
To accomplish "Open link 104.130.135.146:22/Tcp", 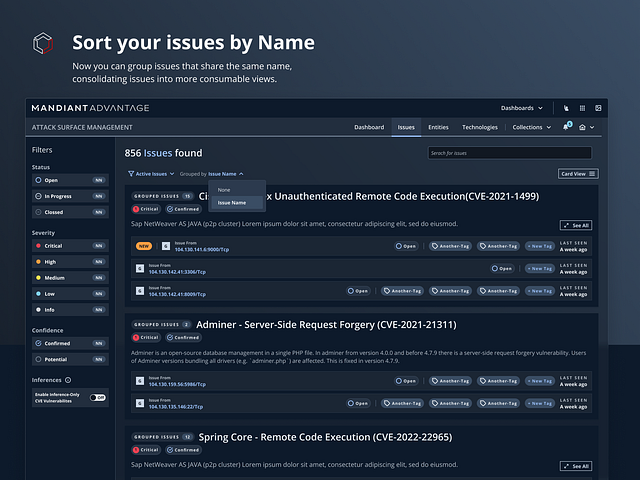I will [x=176, y=407].
